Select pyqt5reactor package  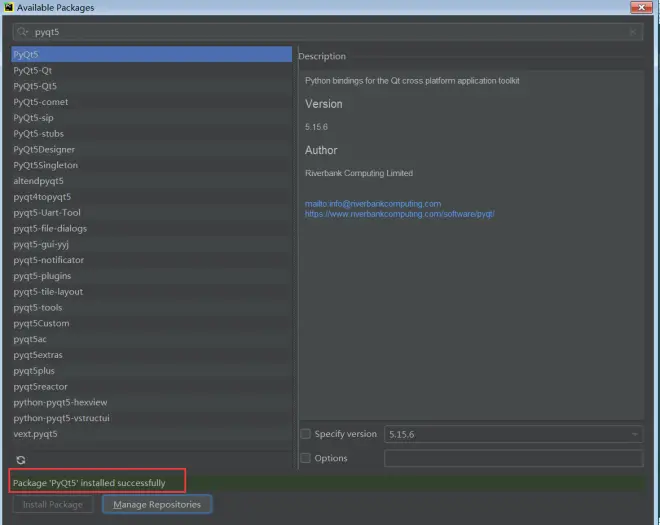coord(152,386)
